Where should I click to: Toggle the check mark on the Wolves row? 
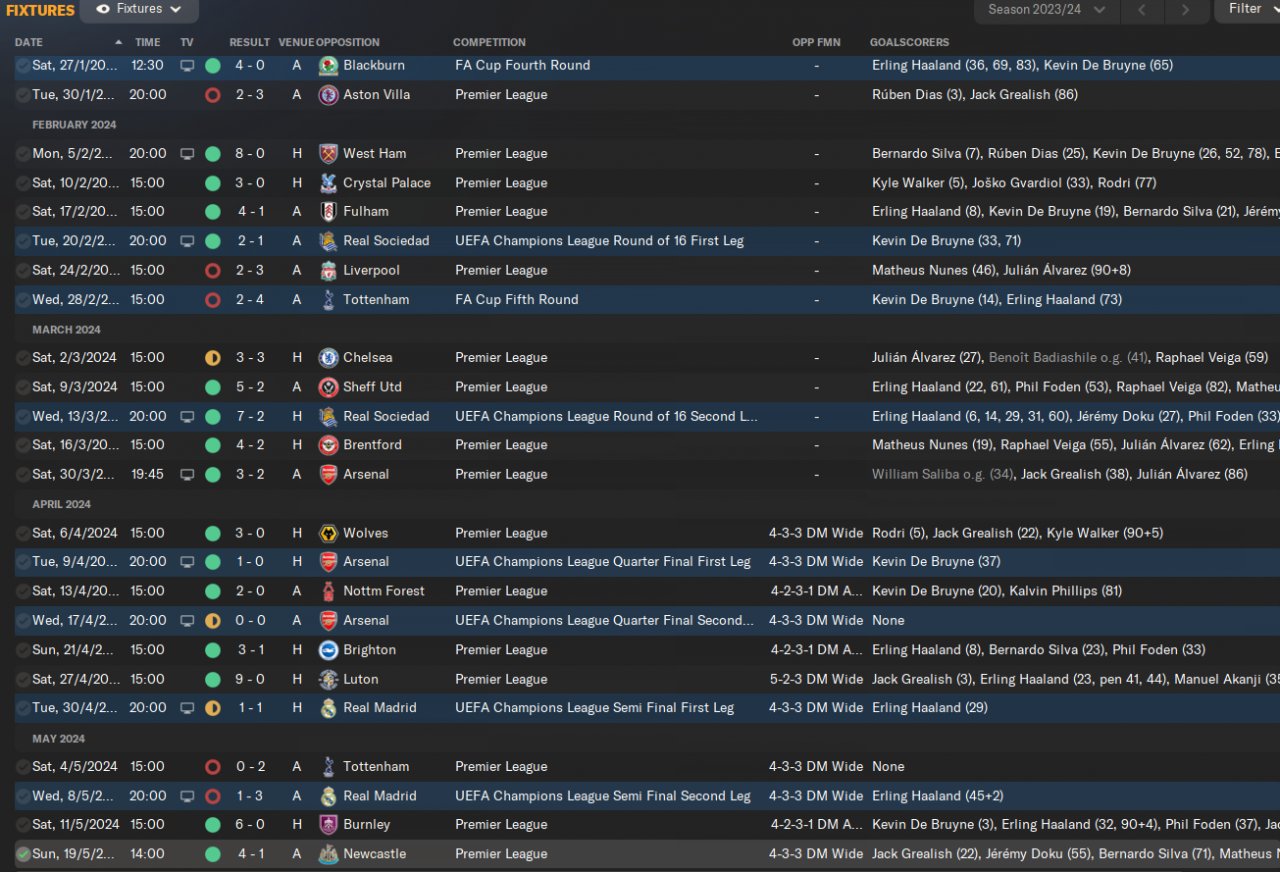(23, 533)
